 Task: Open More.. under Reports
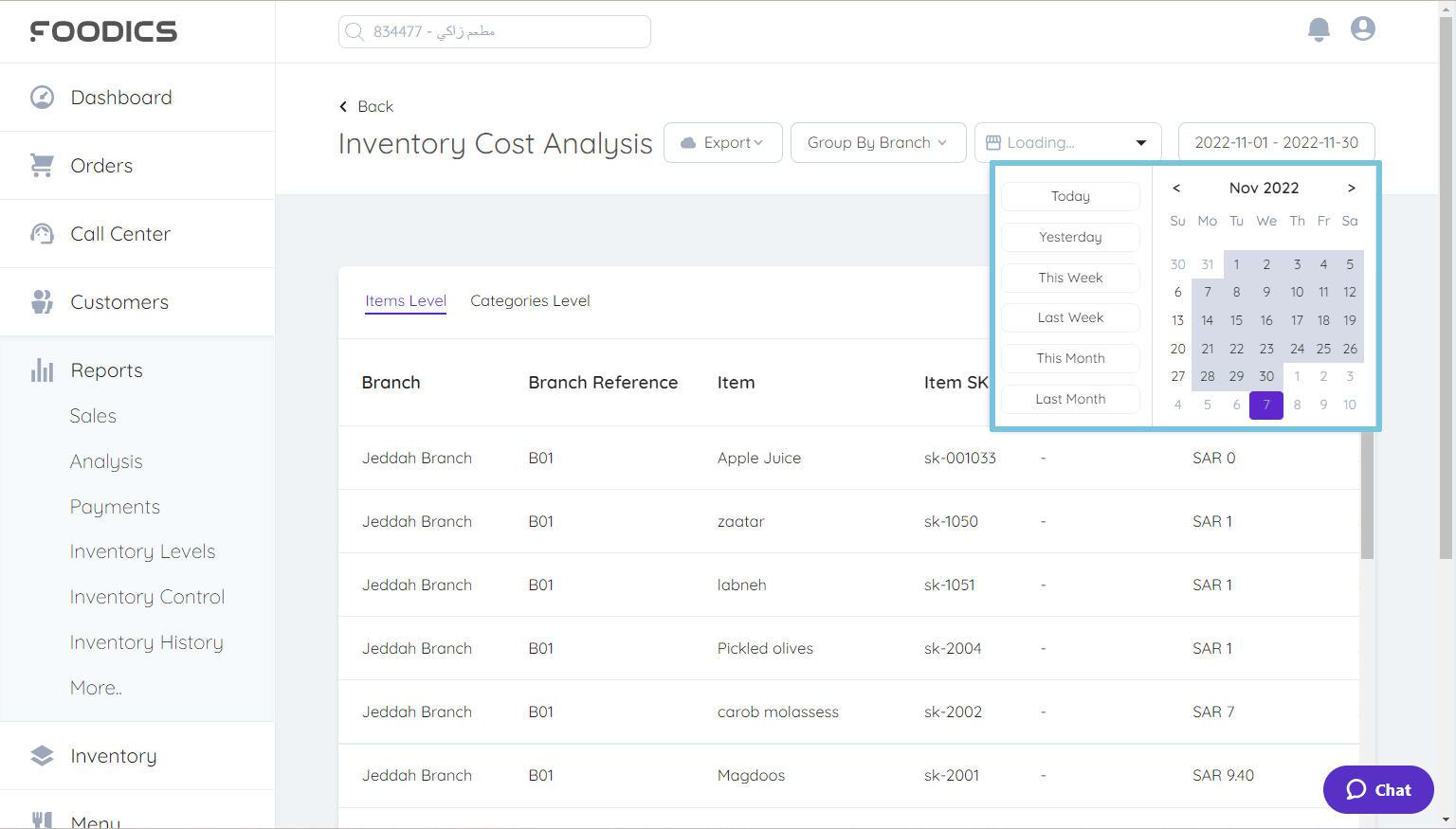click(x=96, y=688)
